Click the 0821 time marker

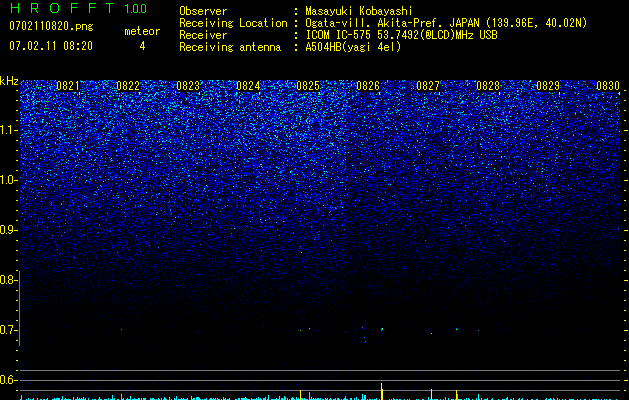pyautogui.click(x=68, y=86)
